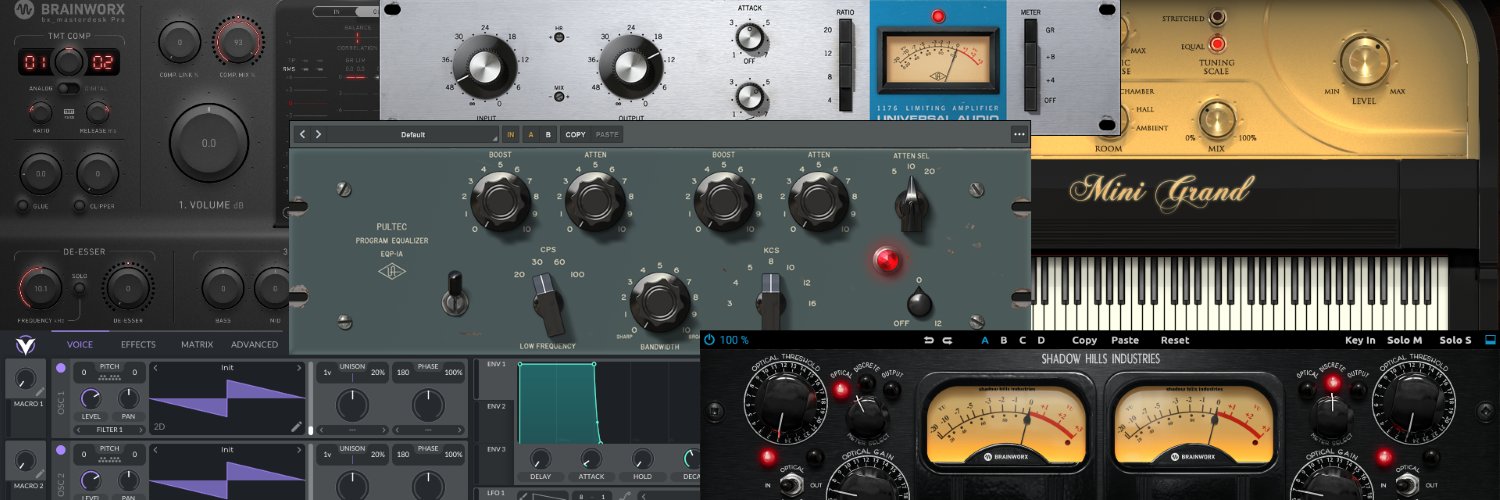This screenshot has width=1500, height=500.
Task: Enable OSC 2 with its purple dot
Action: point(61,451)
